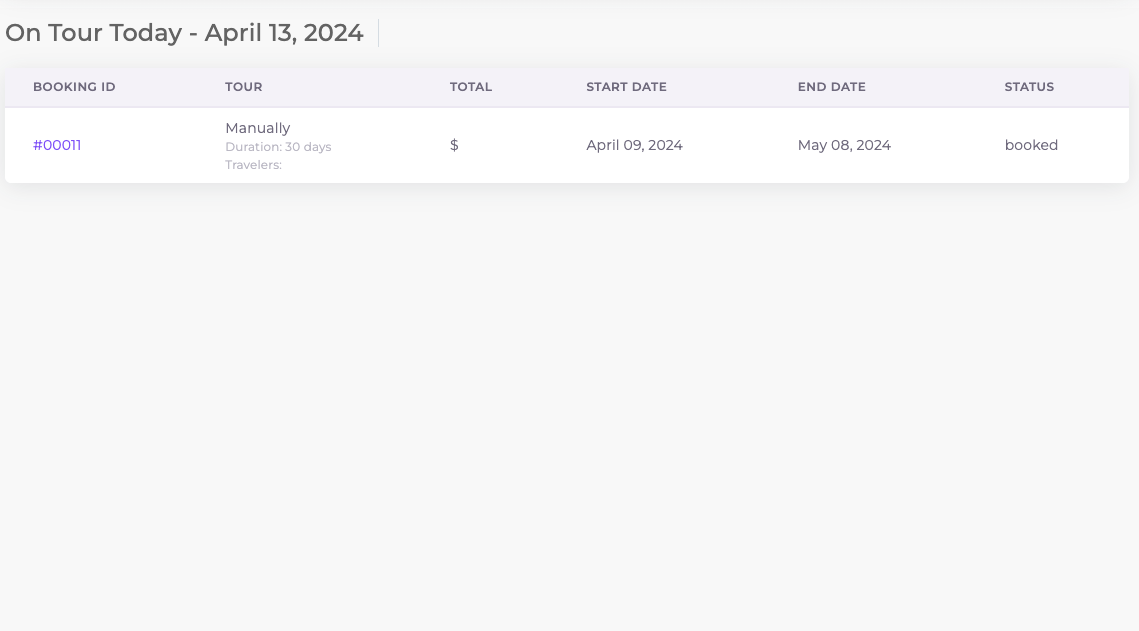The width and height of the screenshot is (1139, 631).
Task: Click blank space between #00011 and Manually
Action: (150, 145)
